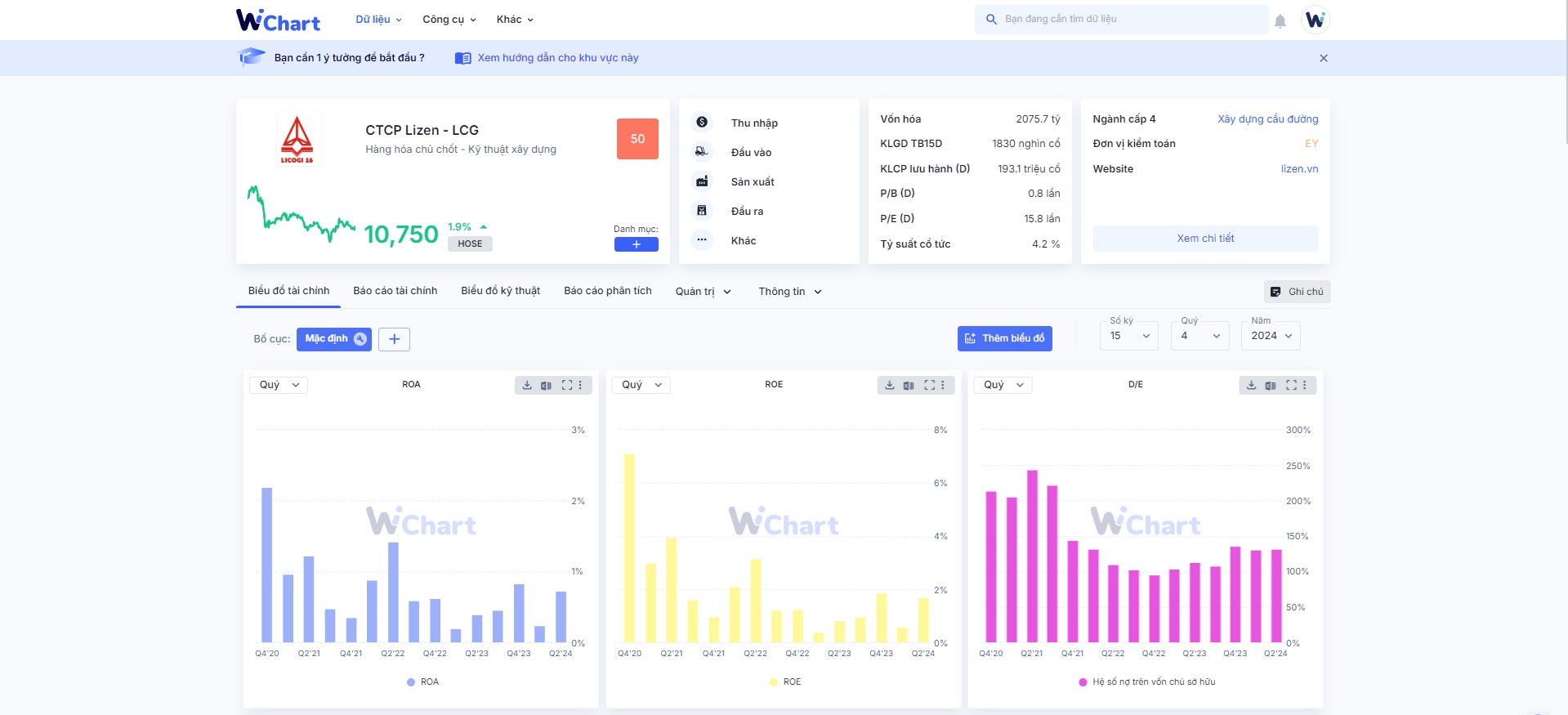Switch to Biểu đồ kỹ thuật tab
The image size is (1568, 715).
coord(500,291)
